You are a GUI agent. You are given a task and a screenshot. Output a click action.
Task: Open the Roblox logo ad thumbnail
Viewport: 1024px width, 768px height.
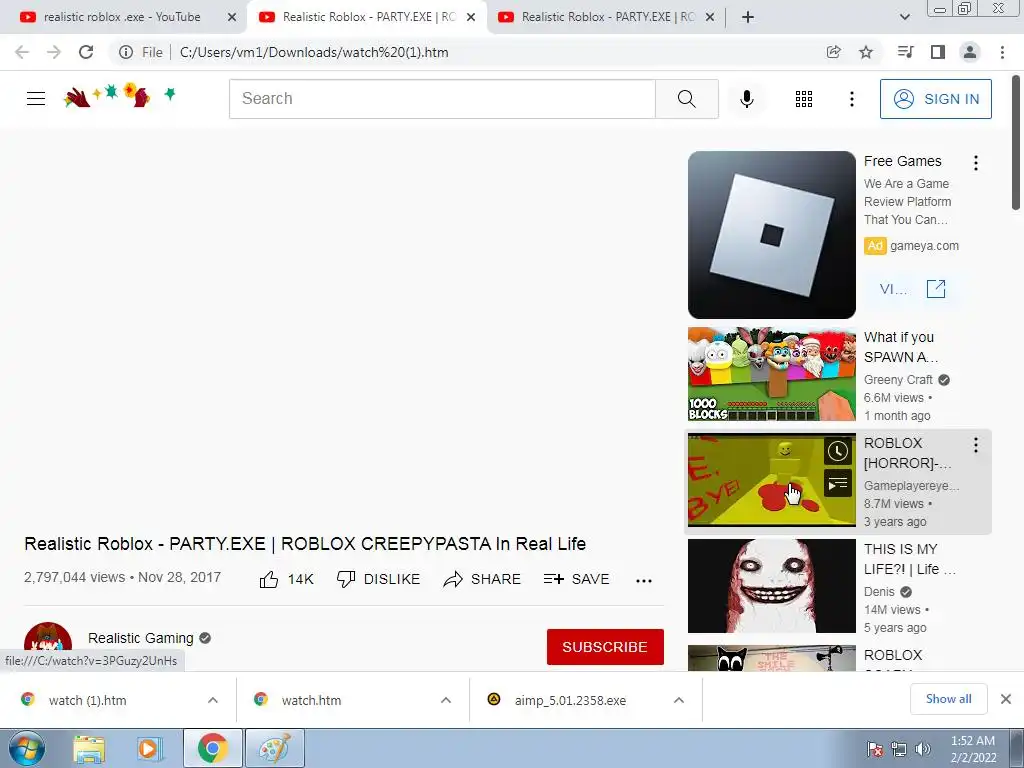click(x=771, y=235)
